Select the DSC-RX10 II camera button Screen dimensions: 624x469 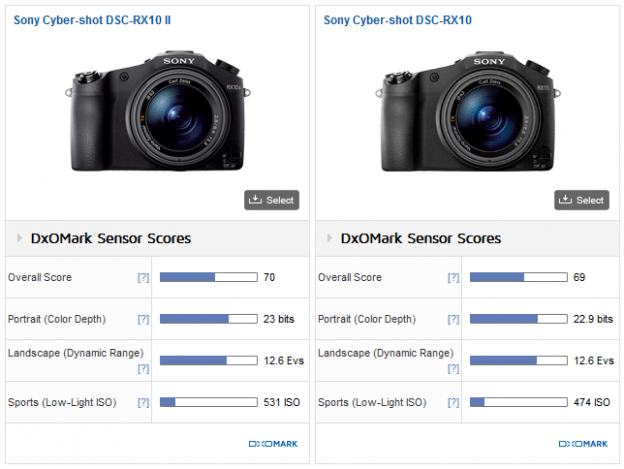272,200
